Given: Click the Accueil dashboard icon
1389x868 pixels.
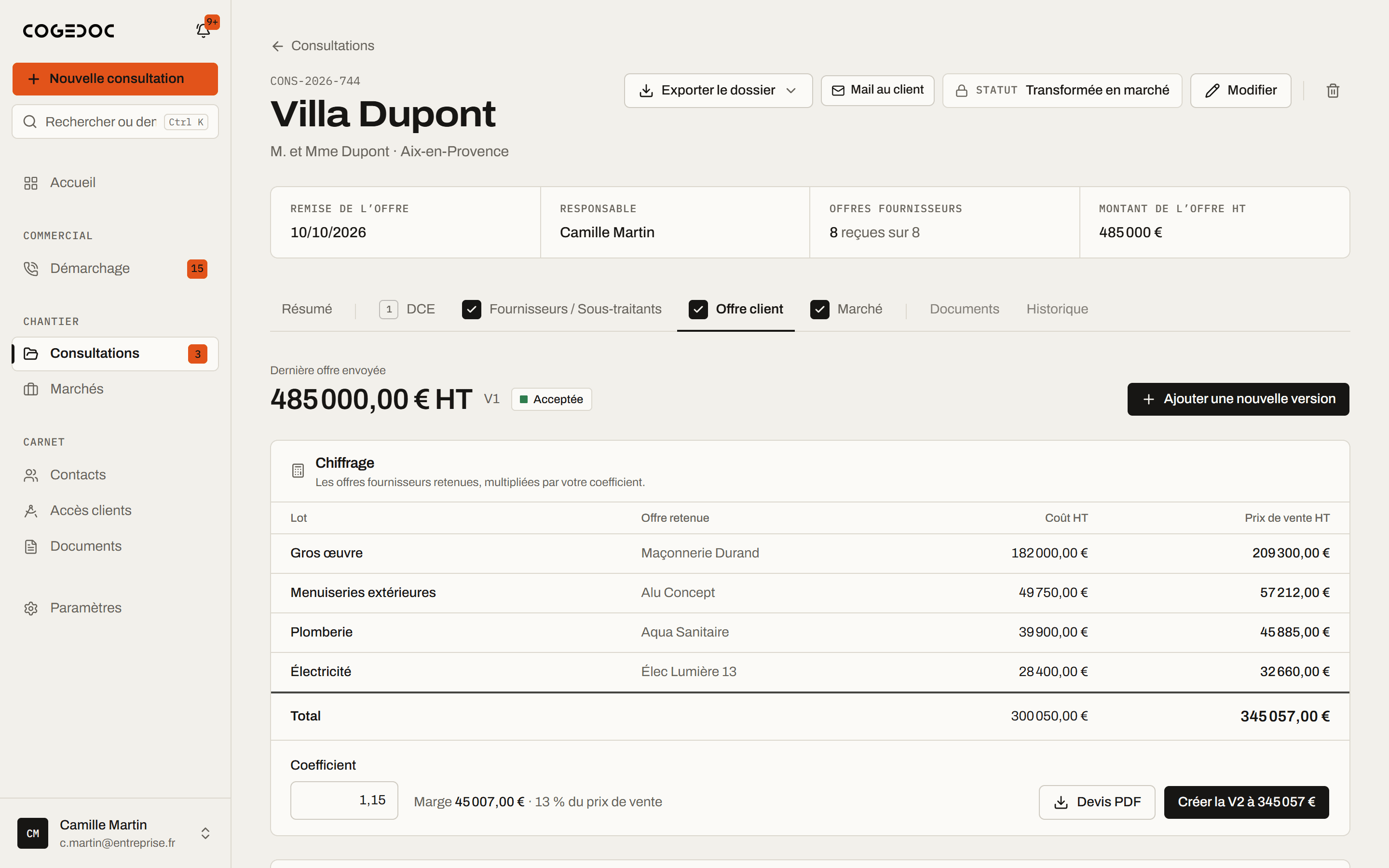Looking at the screenshot, I should point(31,183).
